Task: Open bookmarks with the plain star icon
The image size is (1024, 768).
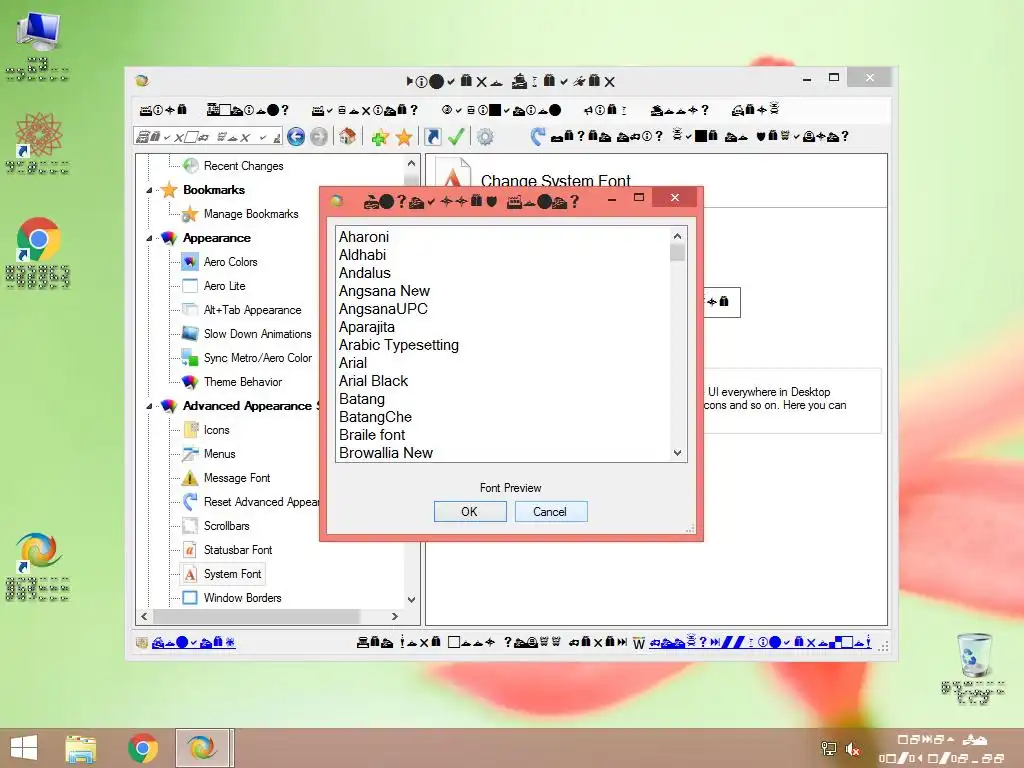Action: pos(404,137)
